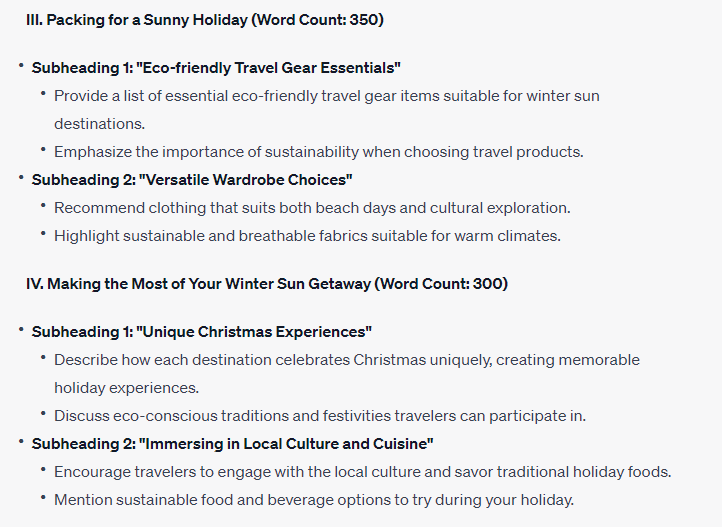Click '(Word Count: 350)' in the section III heading
The height and width of the screenshot is (527, 722).
(318, 20)
